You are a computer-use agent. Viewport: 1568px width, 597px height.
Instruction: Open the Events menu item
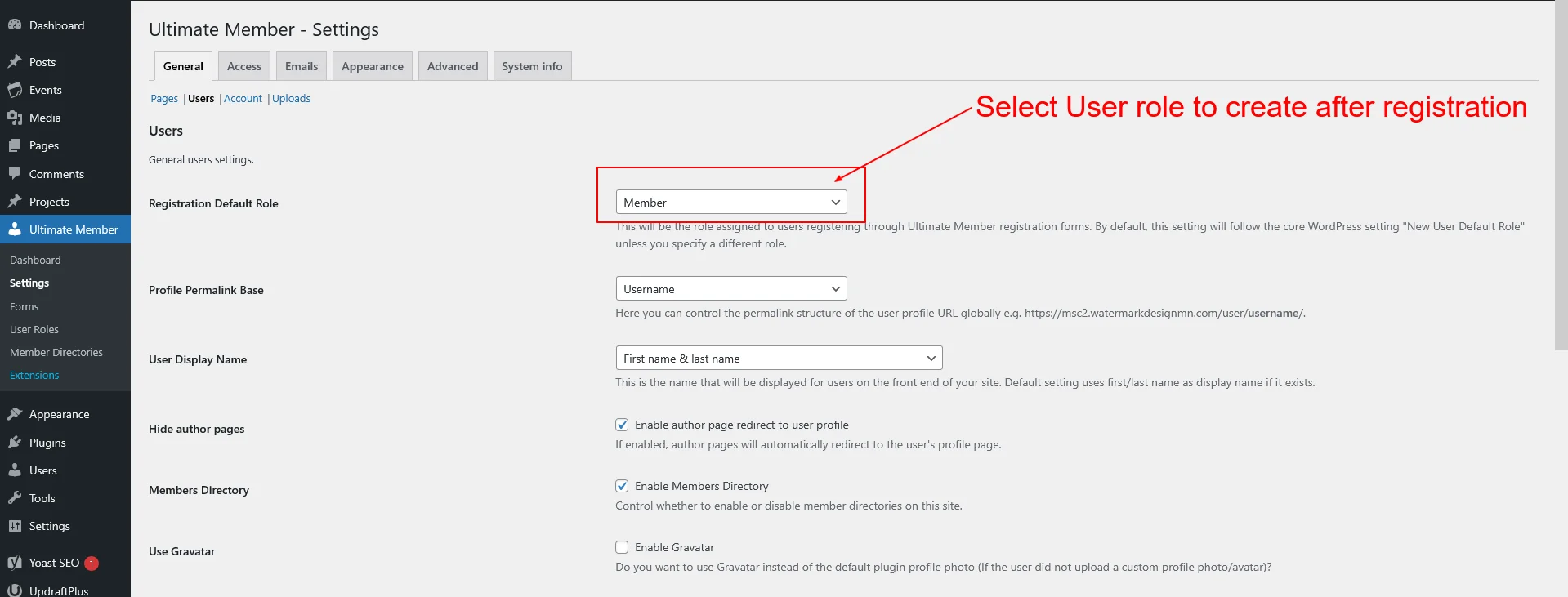click(x=65, y=90)
